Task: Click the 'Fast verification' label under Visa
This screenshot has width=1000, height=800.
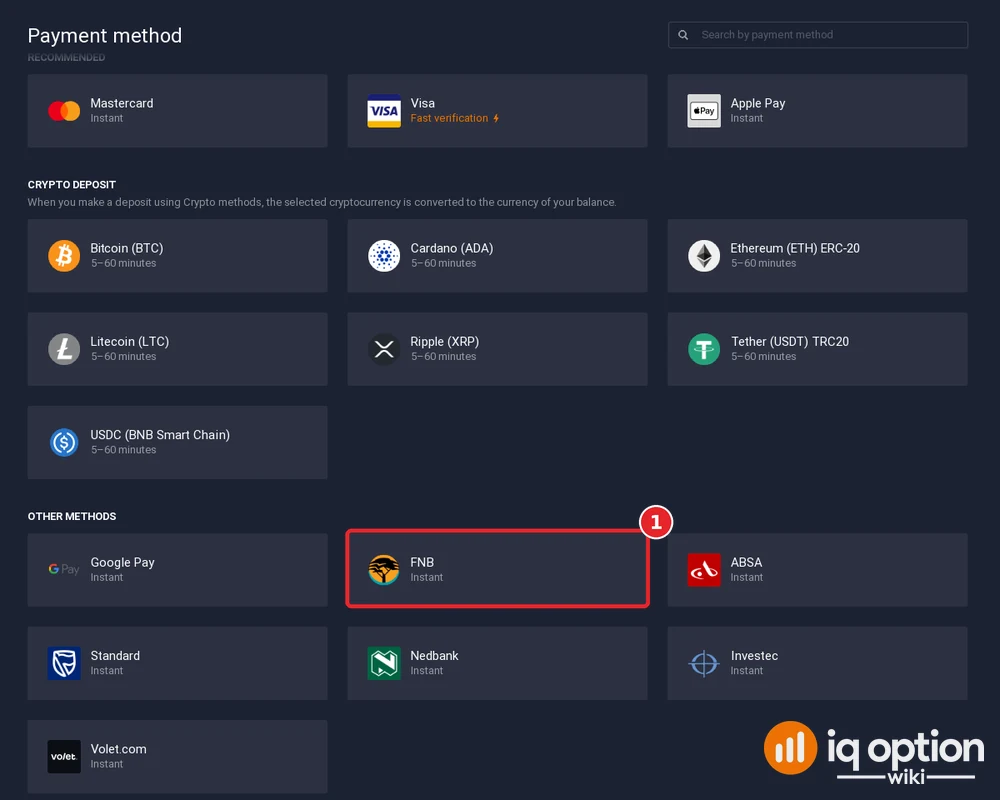Action: (x=449, y=118)
